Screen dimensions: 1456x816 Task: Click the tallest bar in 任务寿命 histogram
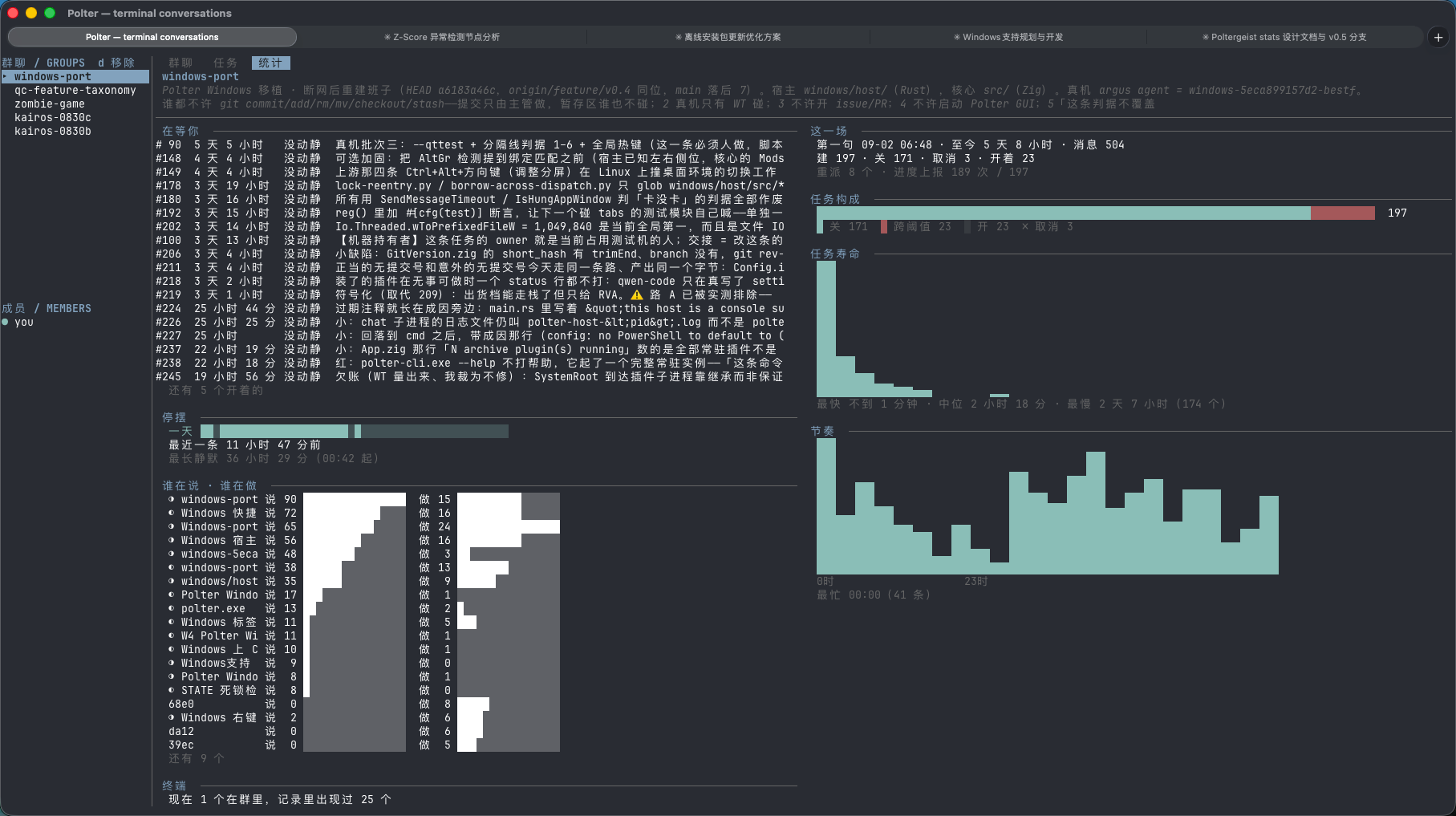point(826,329)
